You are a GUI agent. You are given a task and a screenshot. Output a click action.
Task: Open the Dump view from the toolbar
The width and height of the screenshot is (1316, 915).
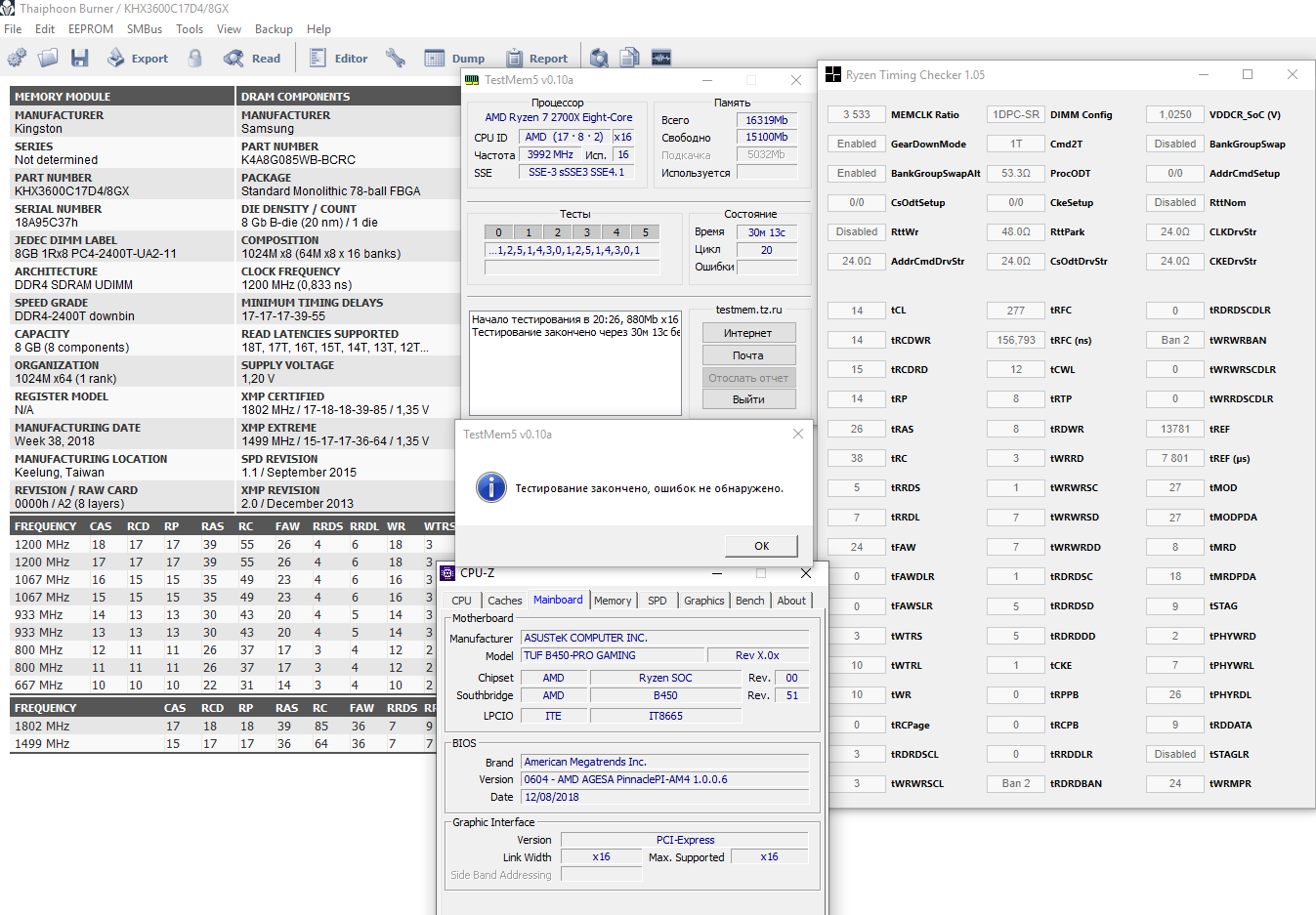coord(455,59)
